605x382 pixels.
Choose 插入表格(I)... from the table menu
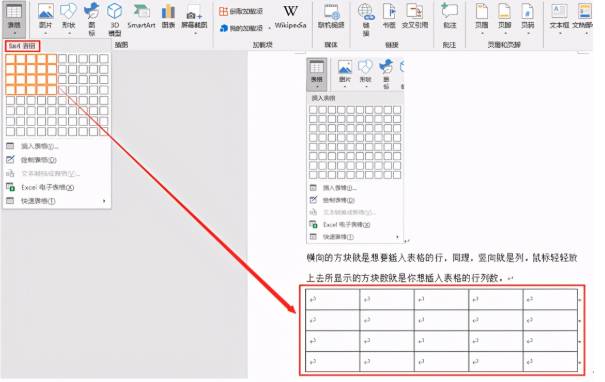(x=57, y=146)
